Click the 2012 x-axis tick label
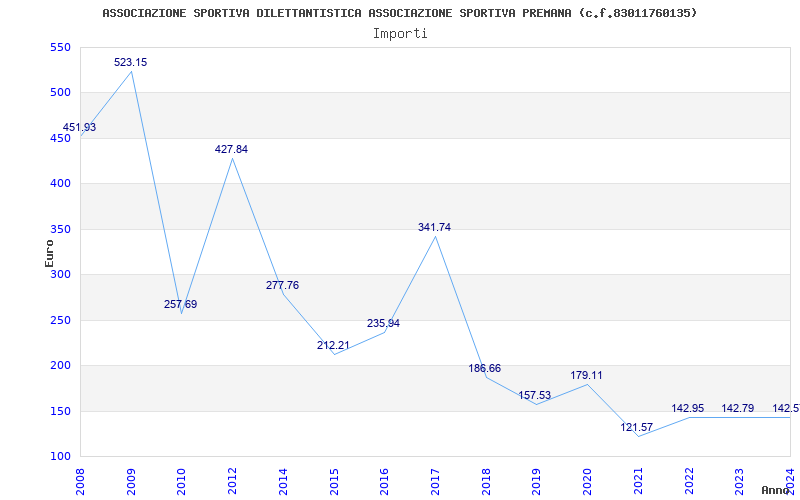Viewport: 800px width, 500px height. [x=233, y=482]
